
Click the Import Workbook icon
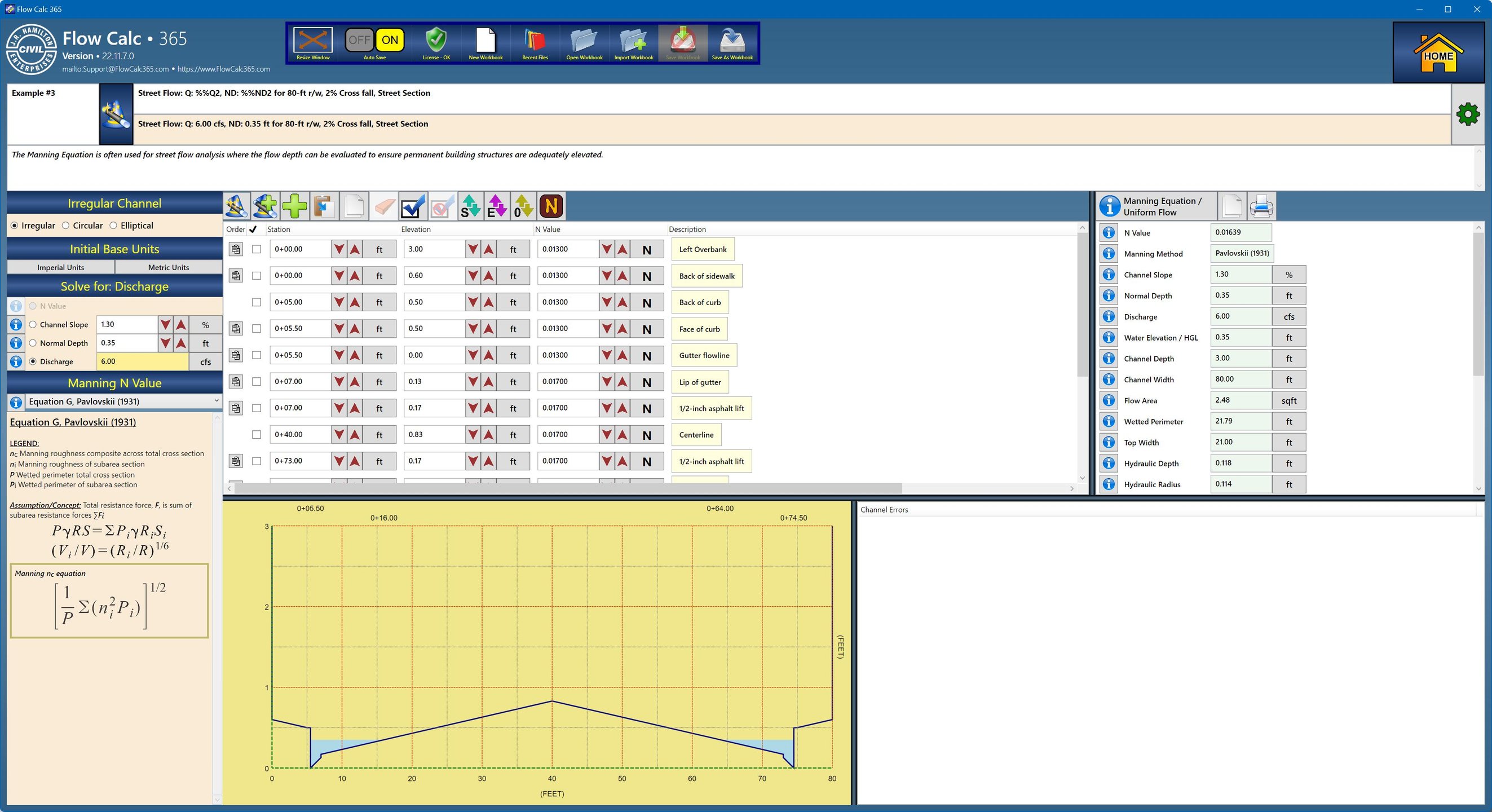[x=633, y=41]
